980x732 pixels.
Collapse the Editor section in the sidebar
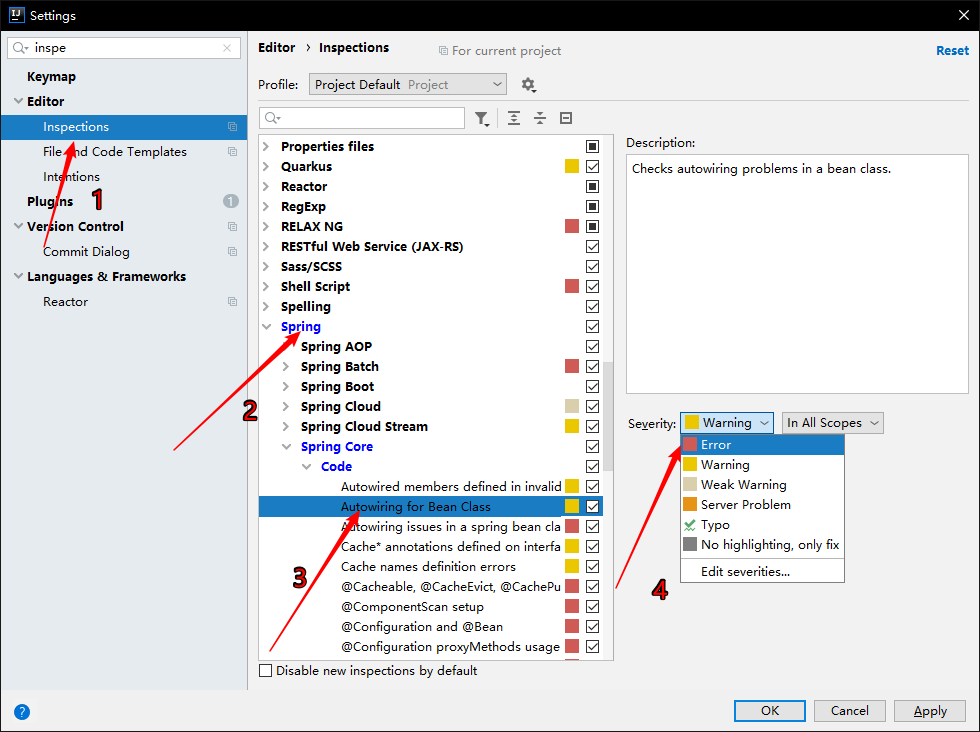18,101
